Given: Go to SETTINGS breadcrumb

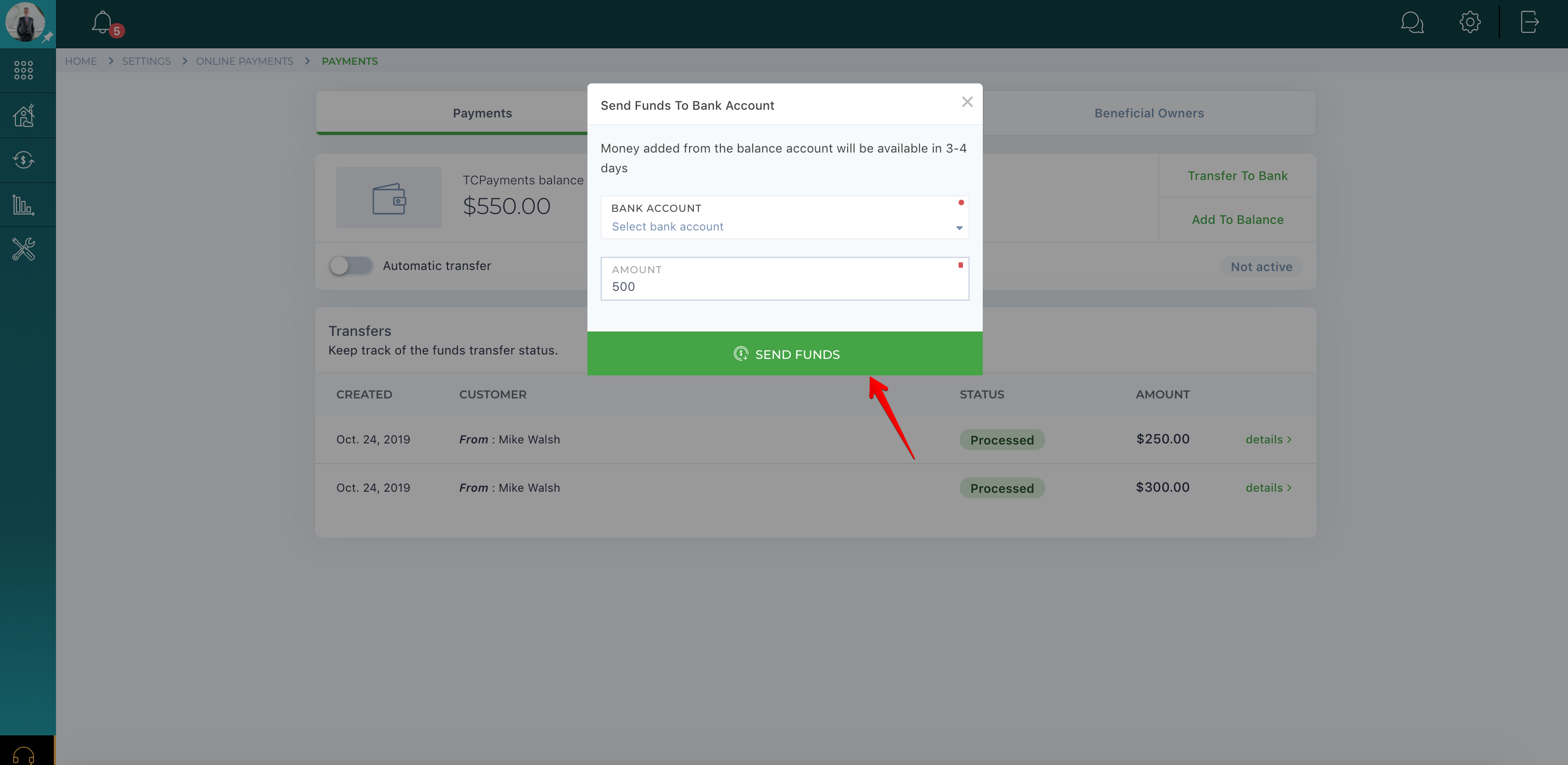Looking at the screenshot, I should point(146,61).
